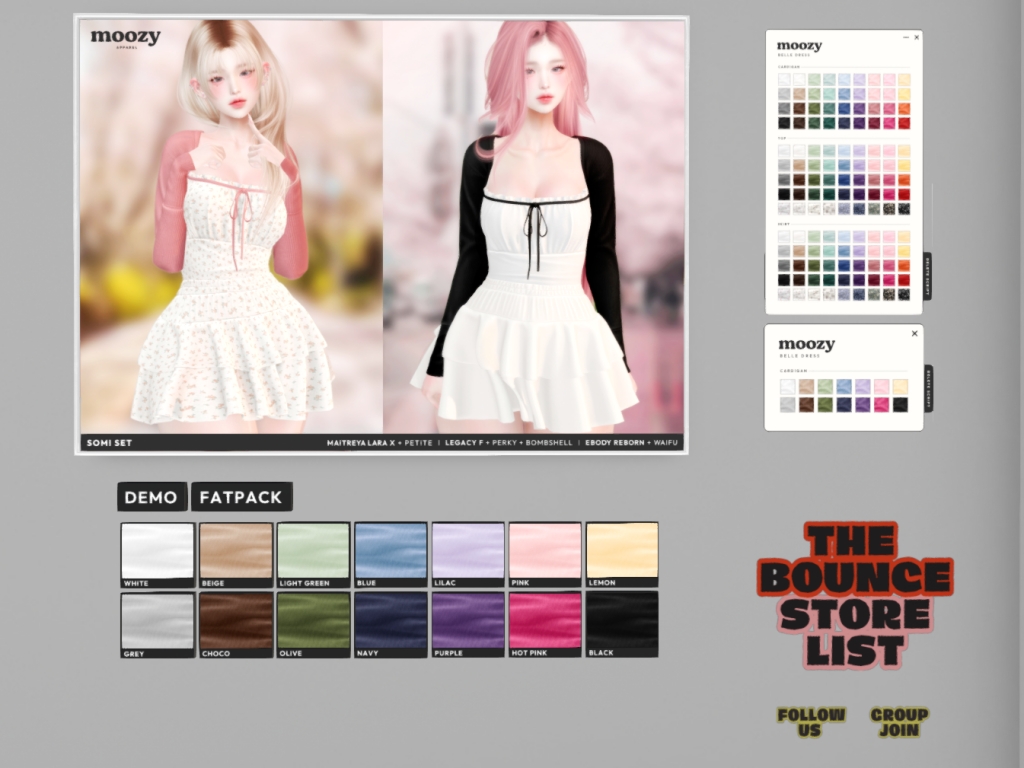The image size is (1024, 768).
Task: Select the FATPACK purchase button
Action: [x=241, y=497]
